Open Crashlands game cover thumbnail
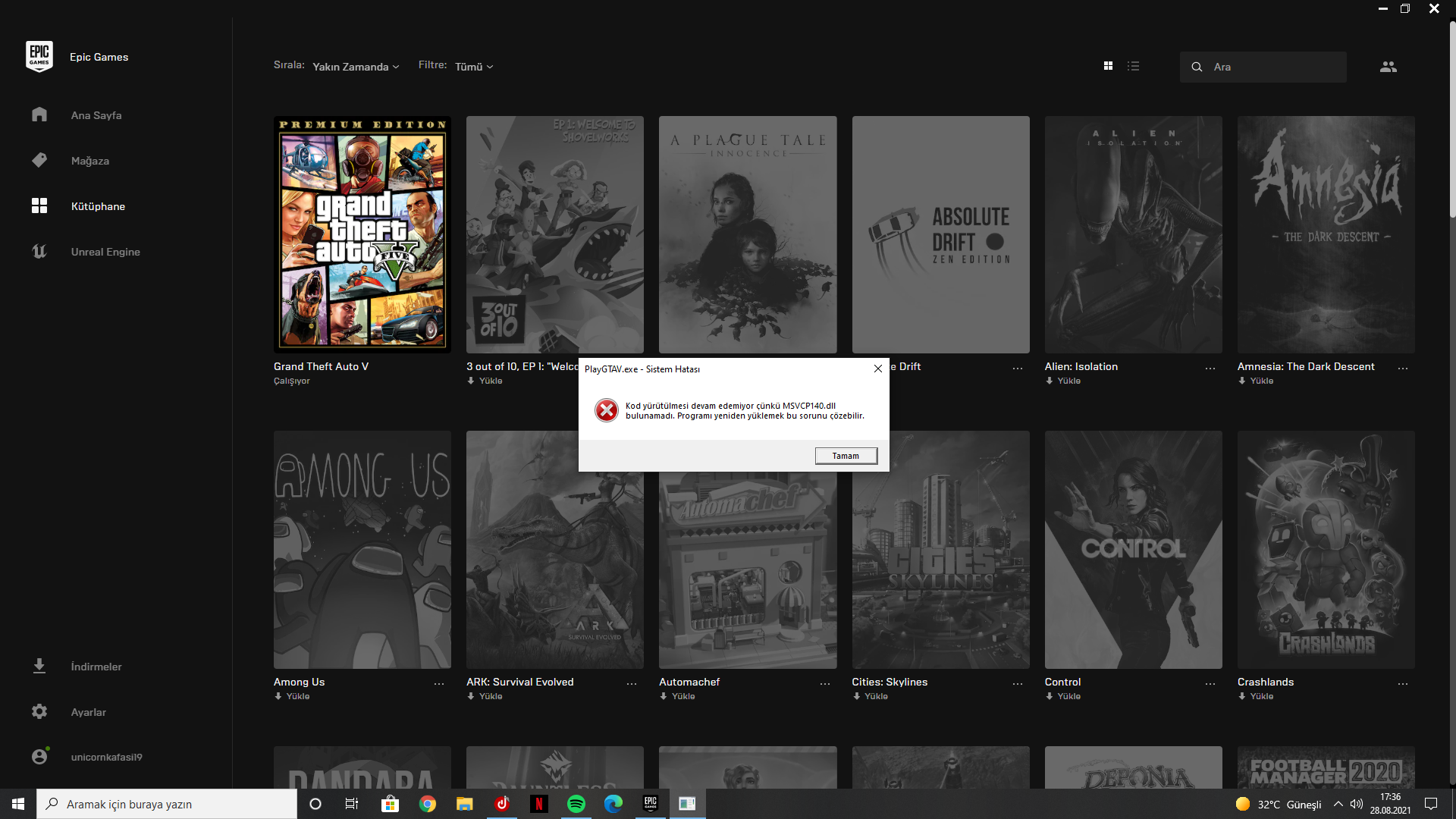 (x=1326, y=550)
